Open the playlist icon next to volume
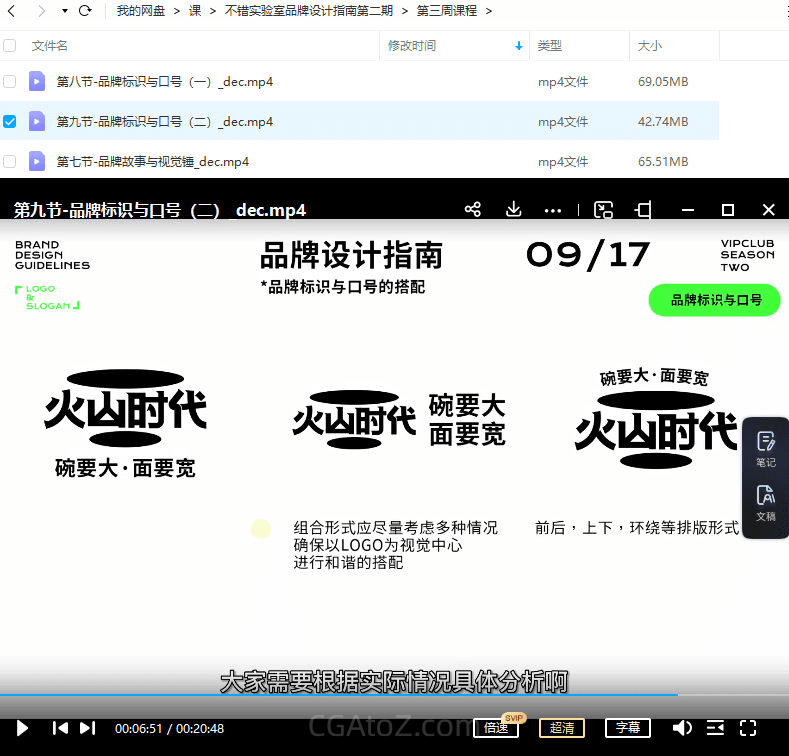This screenshot has width=789, height=756. pos(715,728)
